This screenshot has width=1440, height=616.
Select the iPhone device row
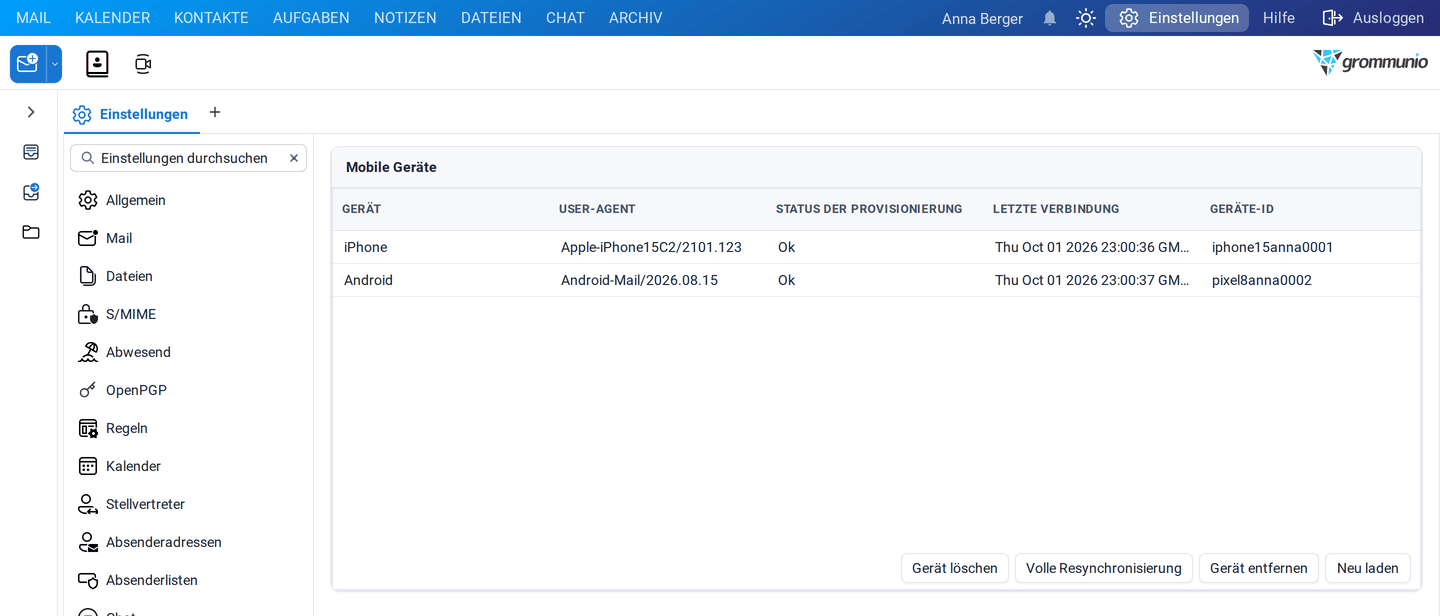pos(876,247)
